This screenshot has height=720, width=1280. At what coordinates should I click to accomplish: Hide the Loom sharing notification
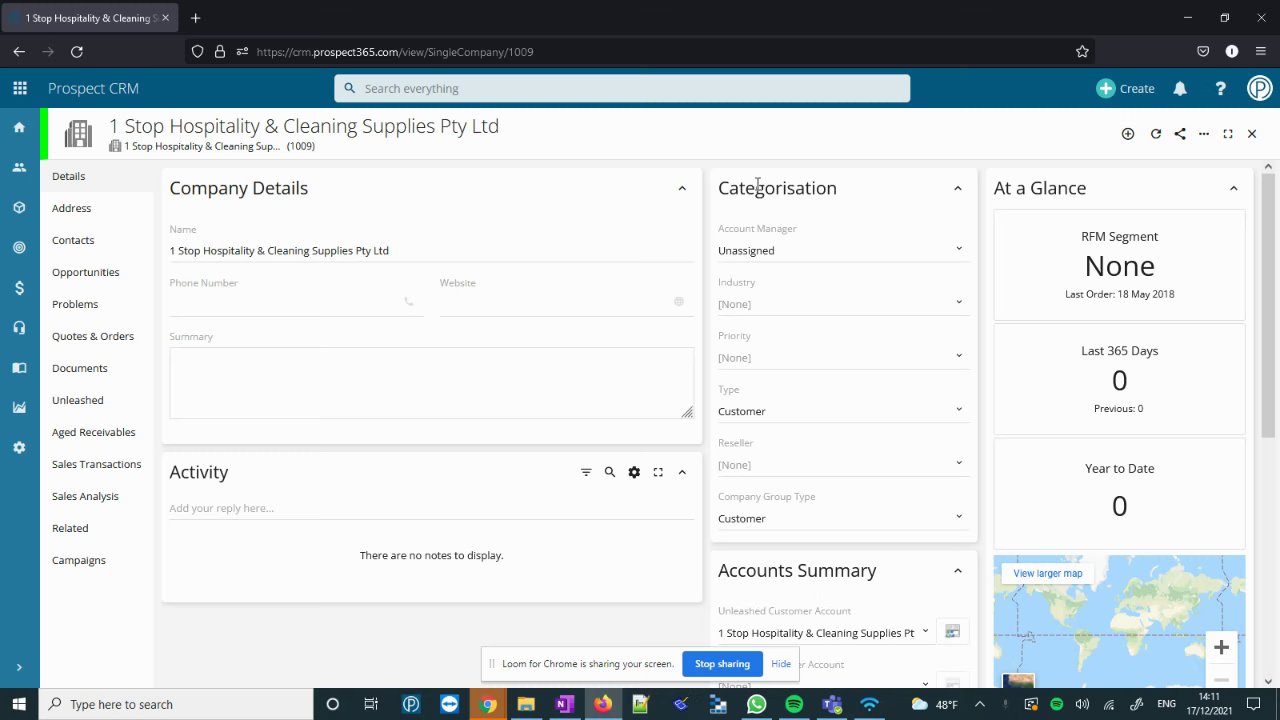point(781,663)
